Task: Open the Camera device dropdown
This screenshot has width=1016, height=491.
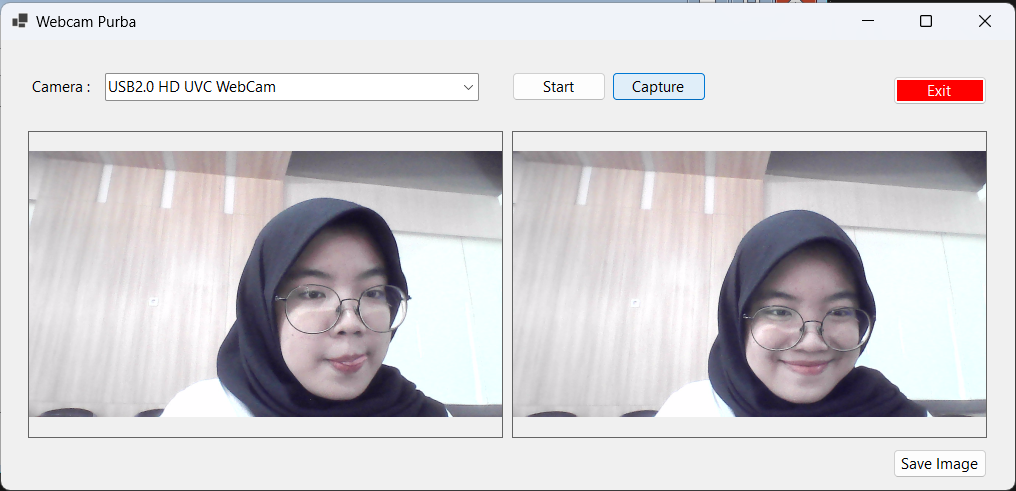Action: 292,87
